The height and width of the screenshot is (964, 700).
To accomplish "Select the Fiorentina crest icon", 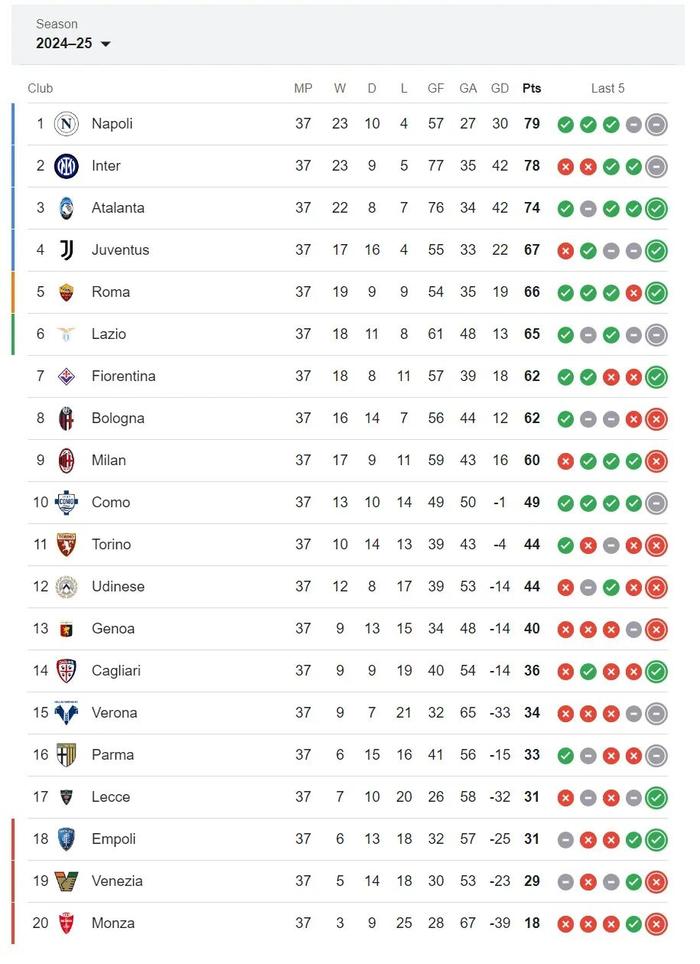I will (x=66, y=376).
